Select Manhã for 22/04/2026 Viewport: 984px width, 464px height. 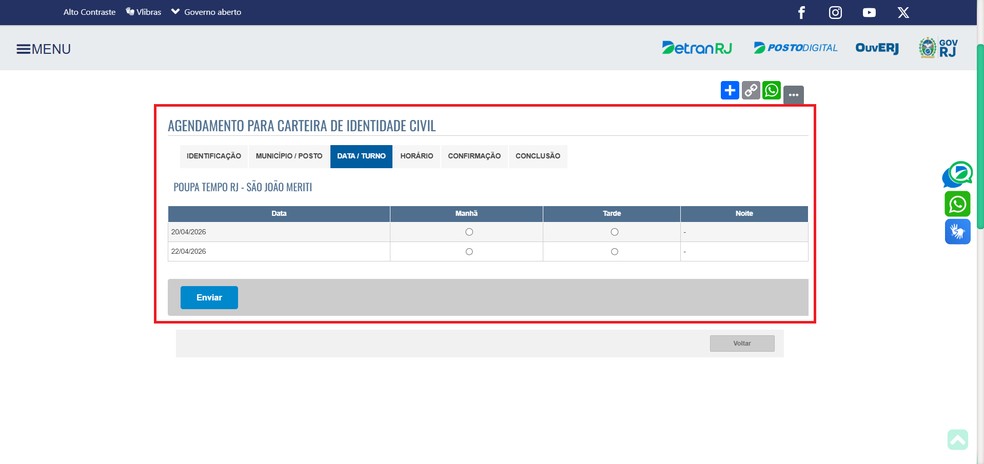pyautogui.click(x=469, y=251)
